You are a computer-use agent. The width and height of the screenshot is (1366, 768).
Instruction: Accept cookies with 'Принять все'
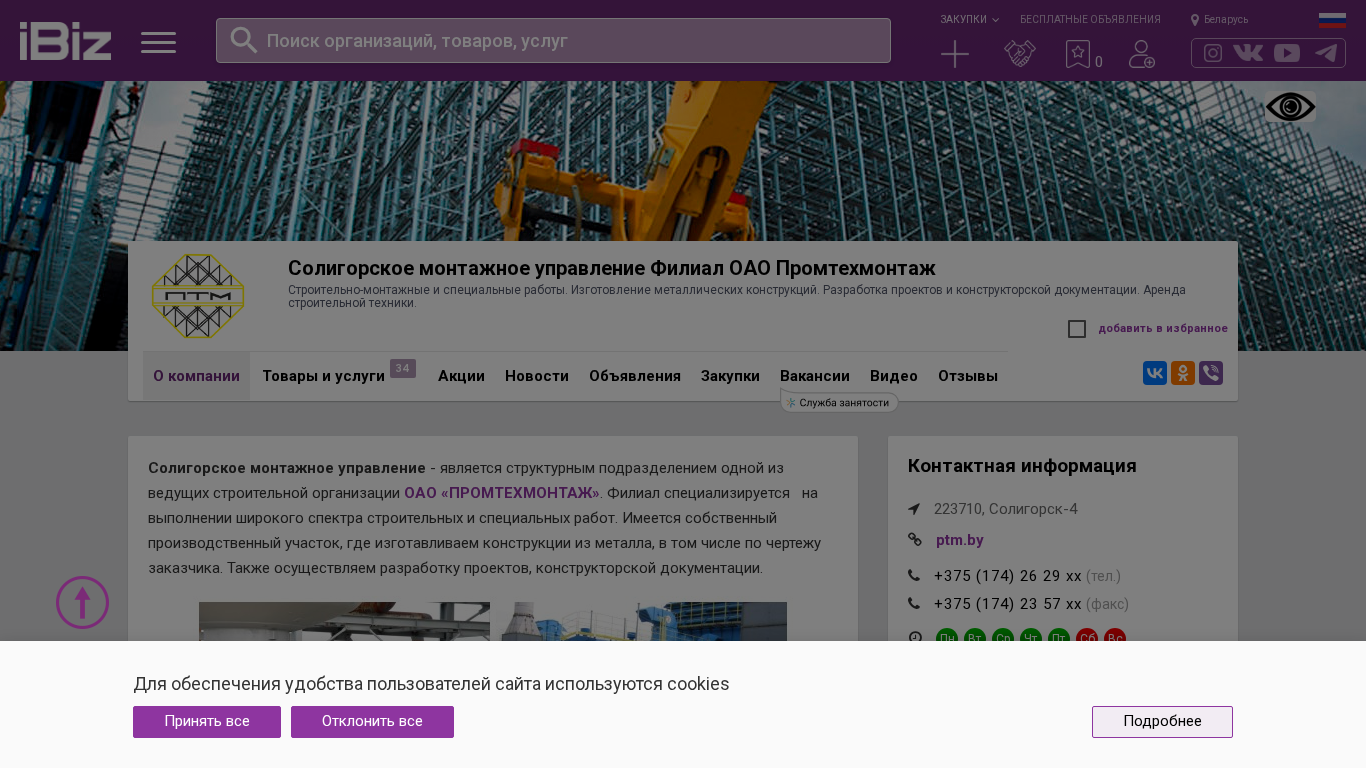click(x=207, y=722)
